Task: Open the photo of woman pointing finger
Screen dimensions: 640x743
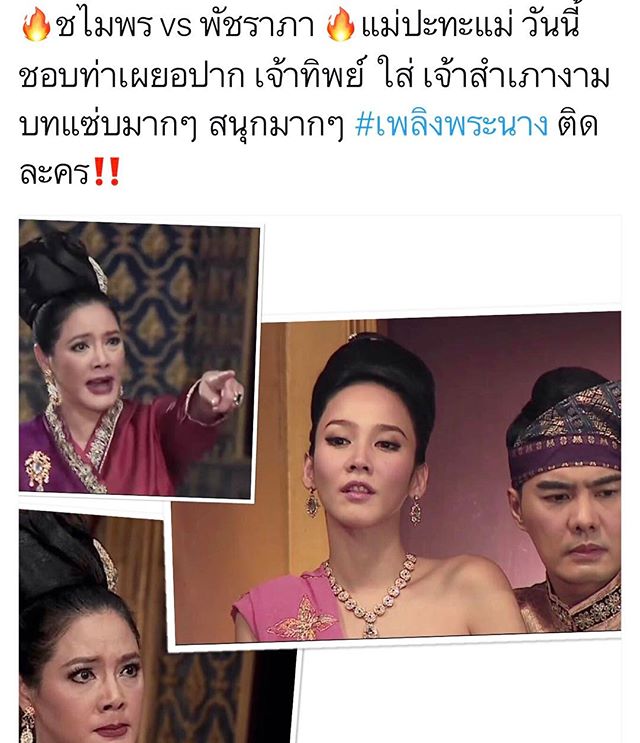Action: pyautogui.click(x=139, y=360)
